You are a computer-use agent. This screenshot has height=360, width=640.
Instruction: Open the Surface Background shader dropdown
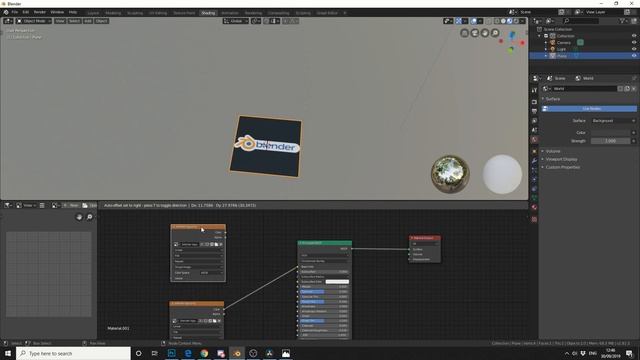(613, 121)
